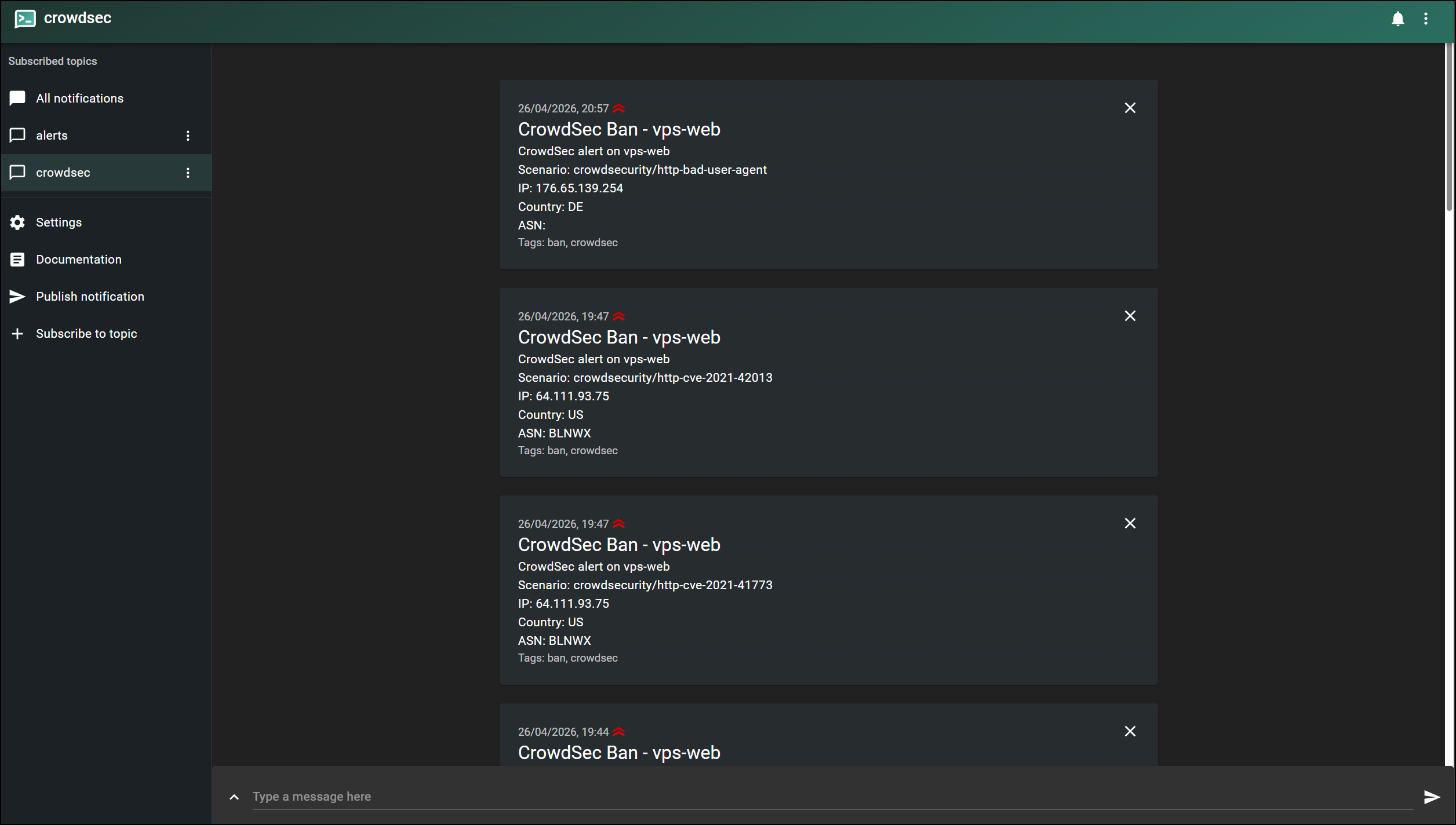Choose Publish notification in the sidebar
The image size is (1456, 825).
click(106, 297)
